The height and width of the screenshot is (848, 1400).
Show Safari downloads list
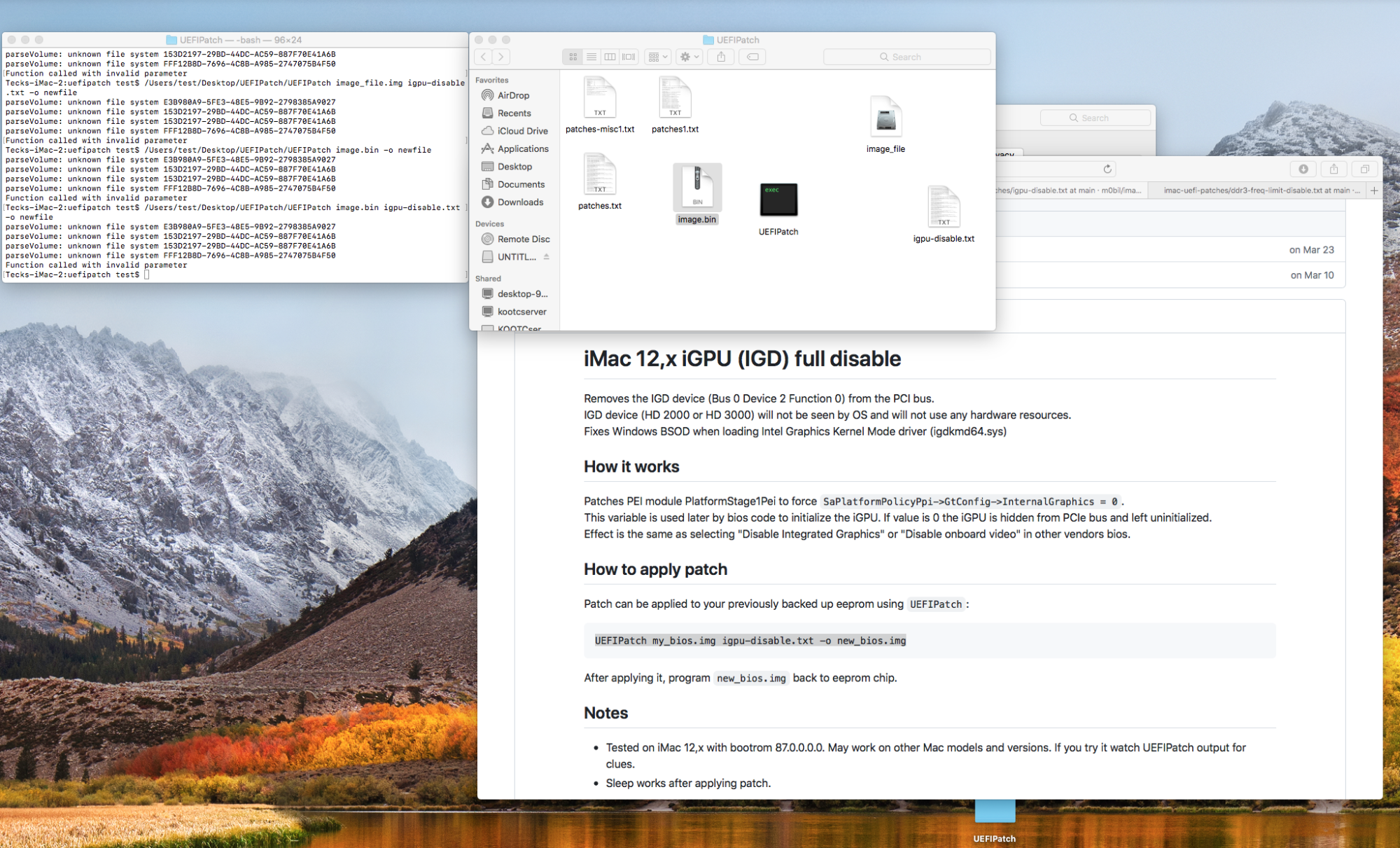[1303, 169]
